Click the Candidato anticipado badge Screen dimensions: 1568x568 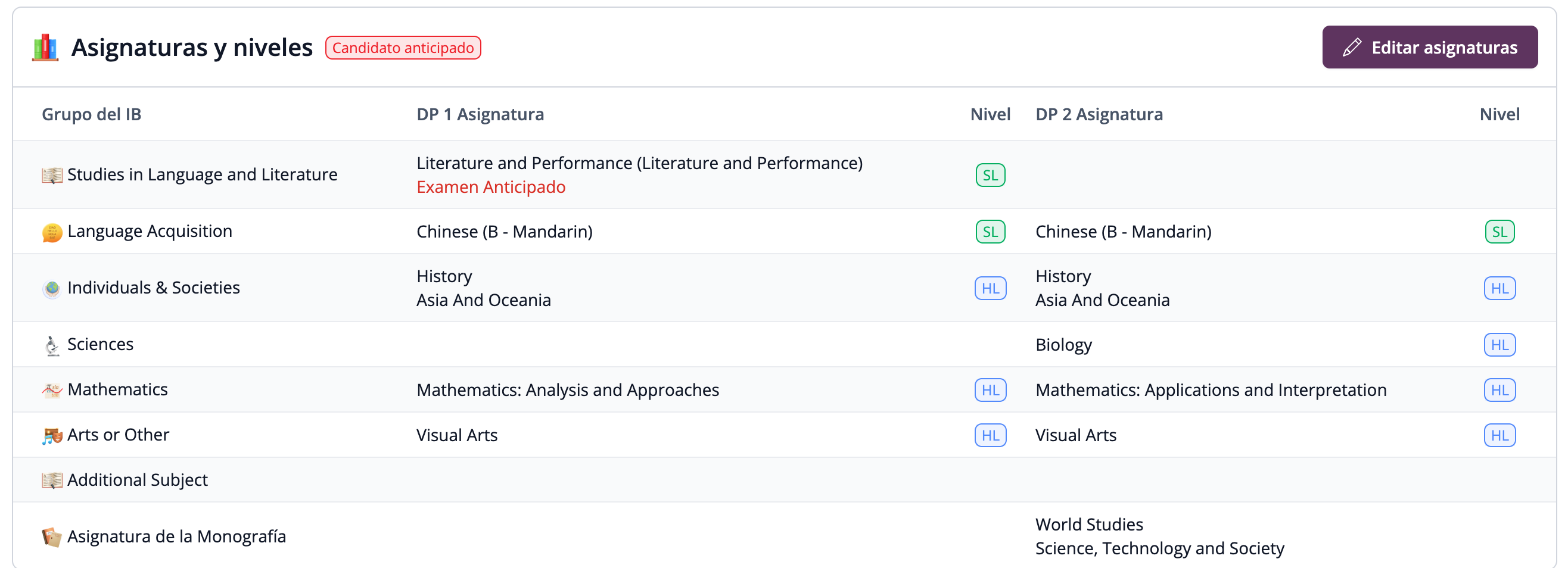coord(402,48)
